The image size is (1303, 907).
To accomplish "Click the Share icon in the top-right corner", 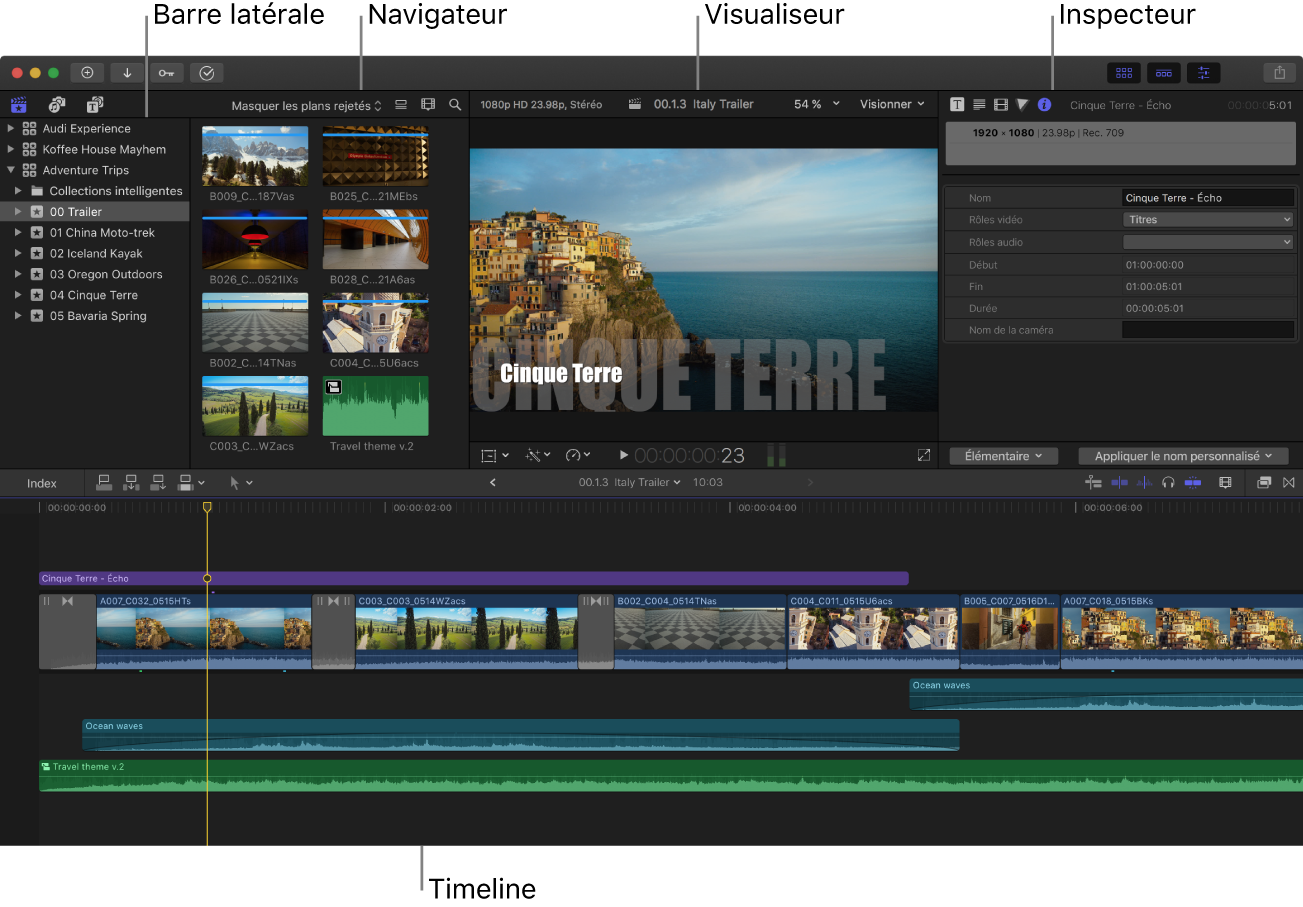I will [x=1279, y=72].
